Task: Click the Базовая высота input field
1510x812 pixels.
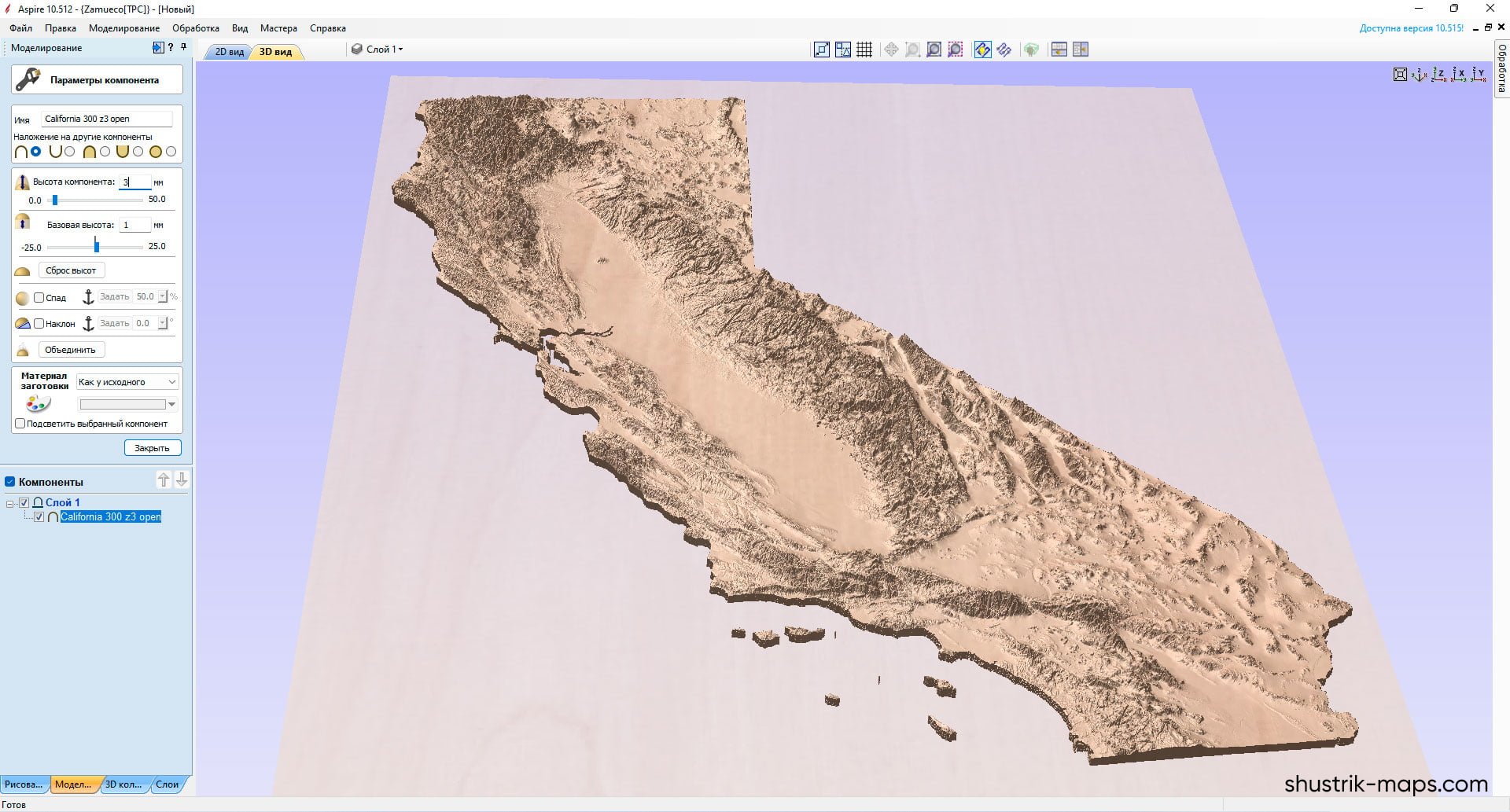Action: (134, 225)
